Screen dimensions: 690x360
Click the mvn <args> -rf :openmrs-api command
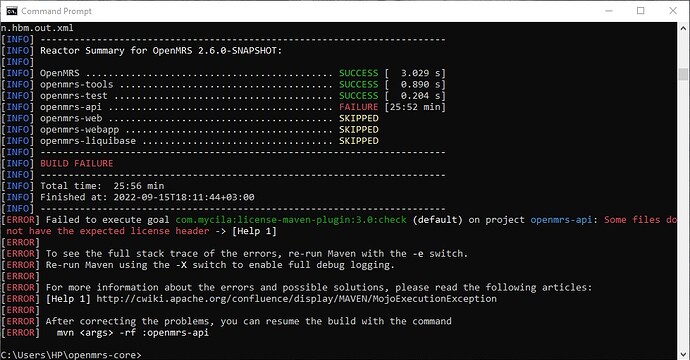(133, 333)
